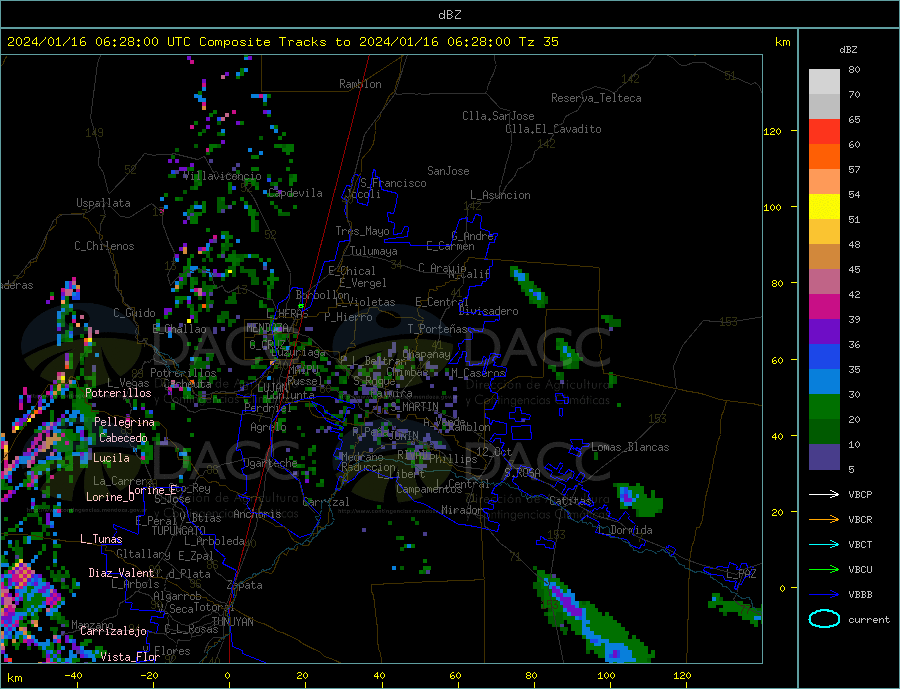Click the 'Zapata' place label
The image size is (900, 689).
coord(245,585)
